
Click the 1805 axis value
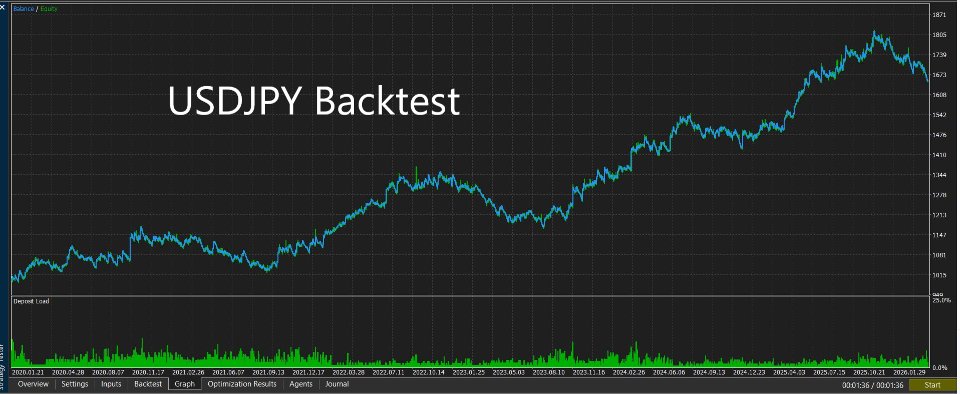click(x=940, y=35)
